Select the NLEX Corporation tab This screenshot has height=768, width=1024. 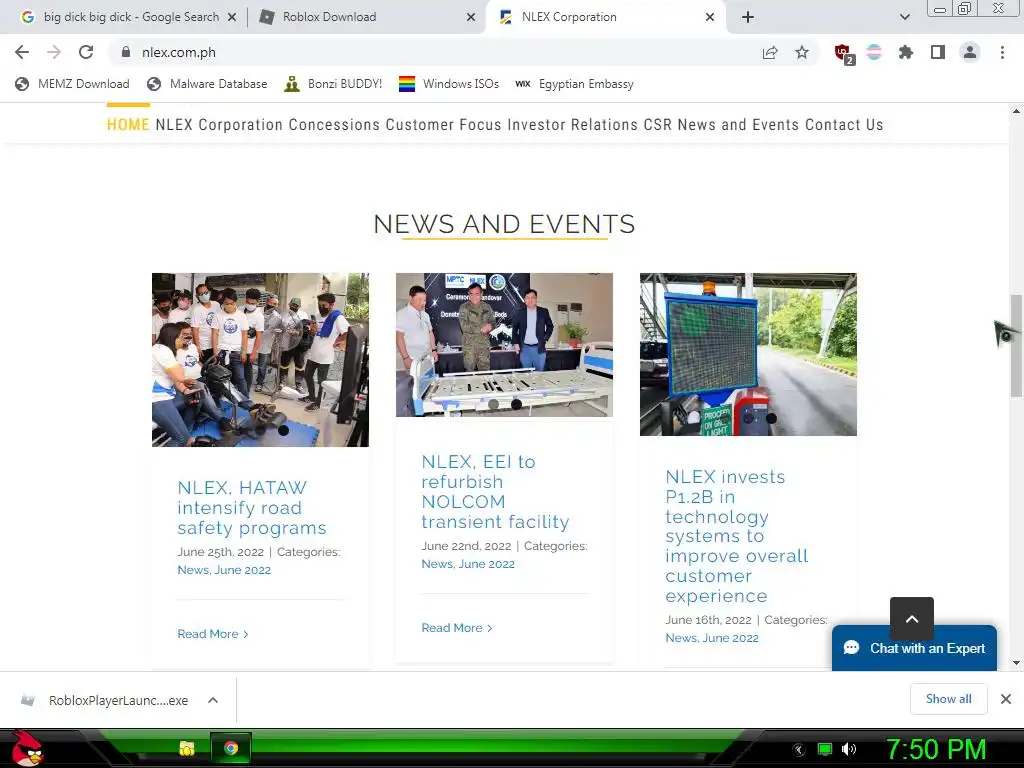[x=605, y=17]
